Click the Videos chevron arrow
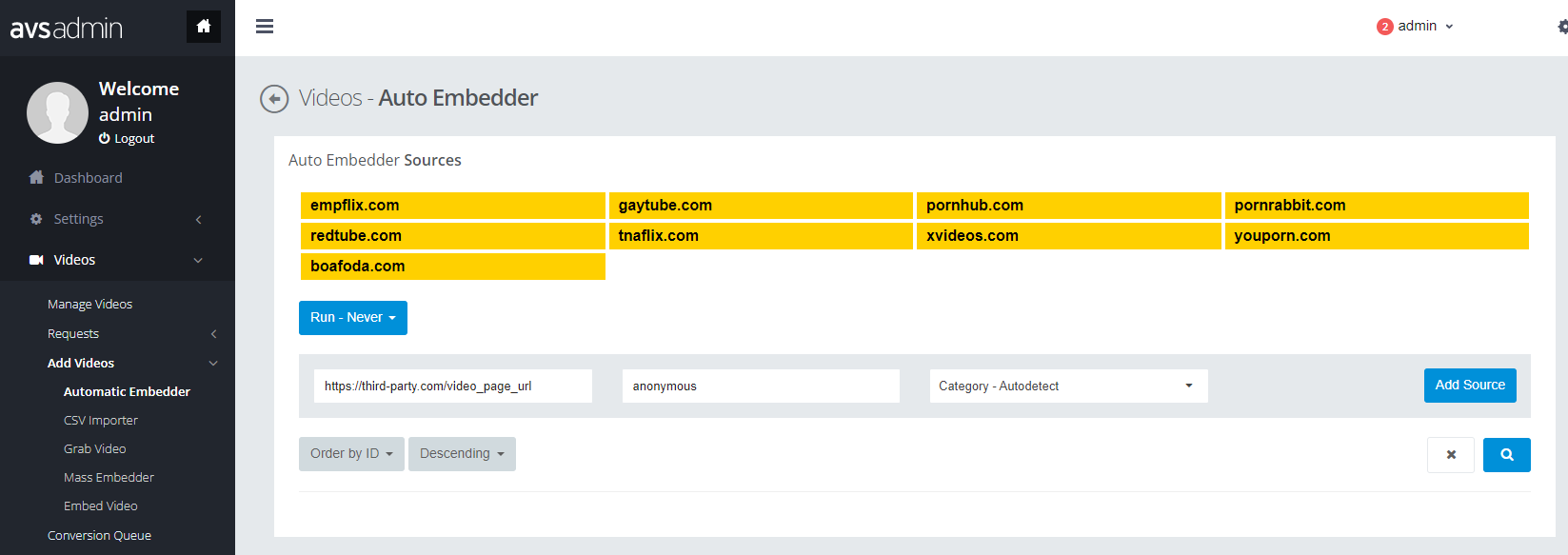1568x555 pixels. coord(198,261)
